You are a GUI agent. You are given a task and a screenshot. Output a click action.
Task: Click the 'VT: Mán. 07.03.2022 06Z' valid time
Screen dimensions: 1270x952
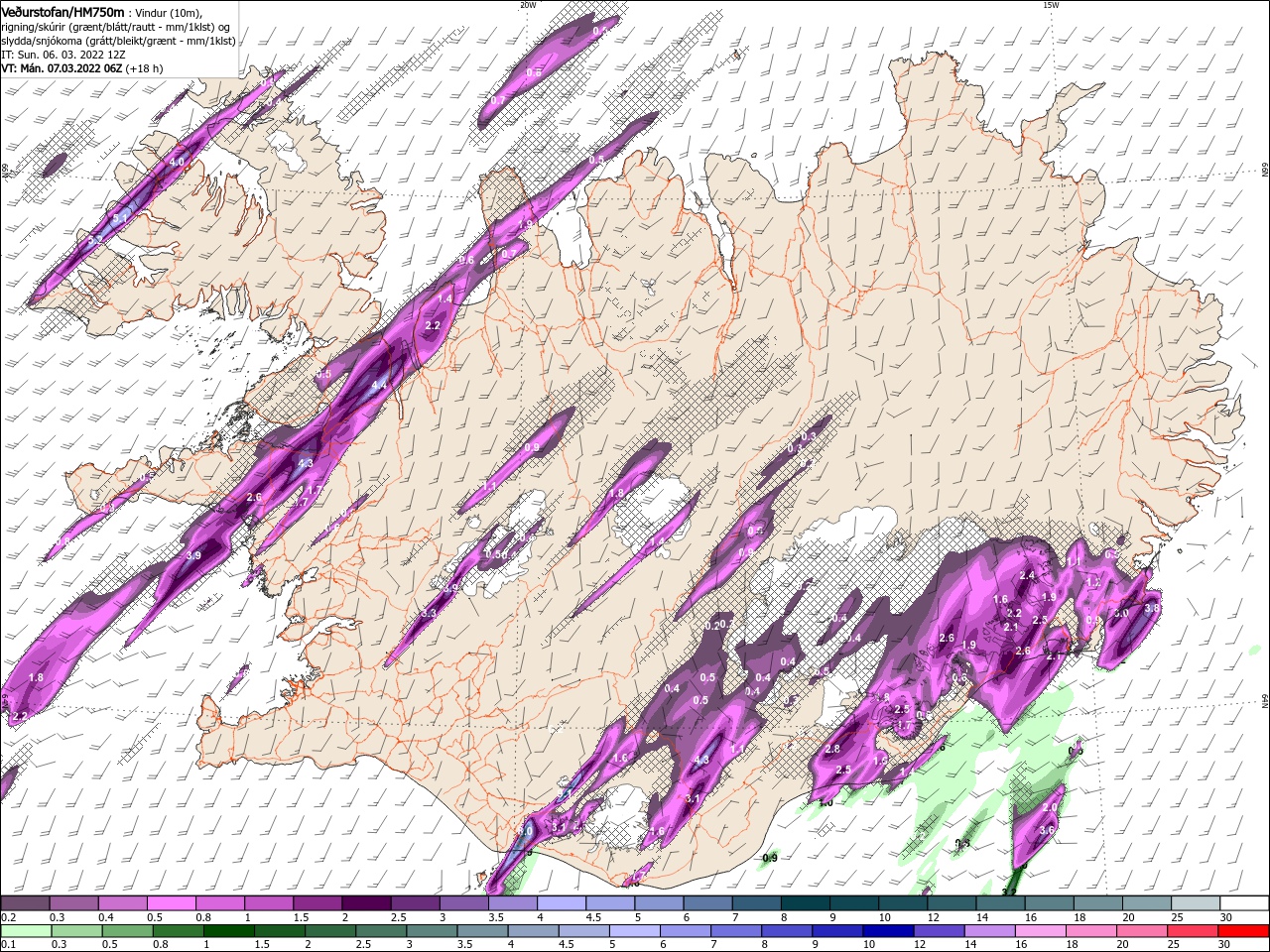62,68
